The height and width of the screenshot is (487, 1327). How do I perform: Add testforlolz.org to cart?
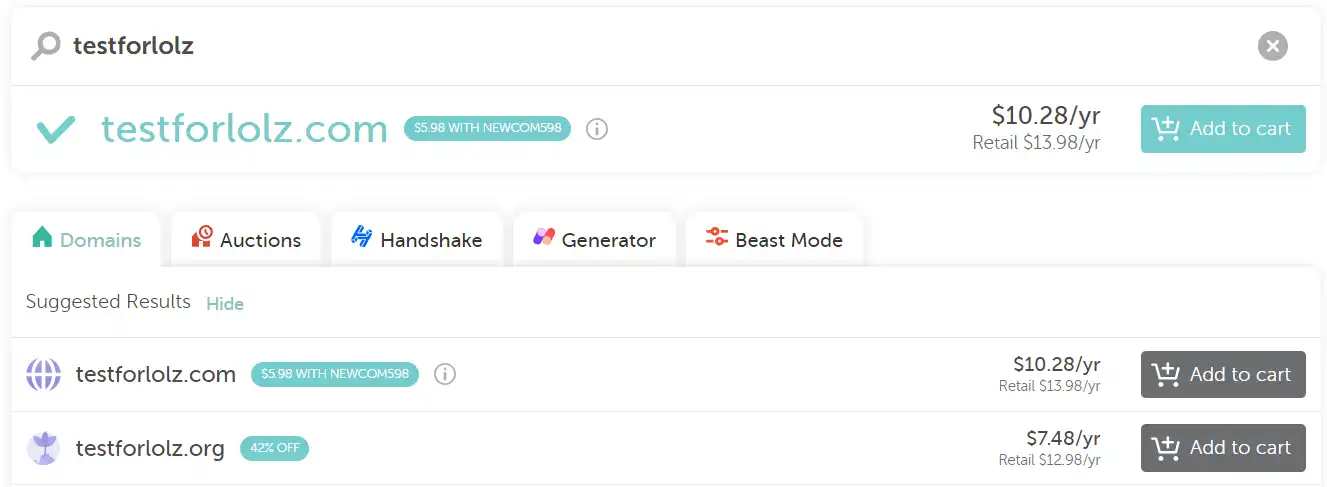(1223, 448)
